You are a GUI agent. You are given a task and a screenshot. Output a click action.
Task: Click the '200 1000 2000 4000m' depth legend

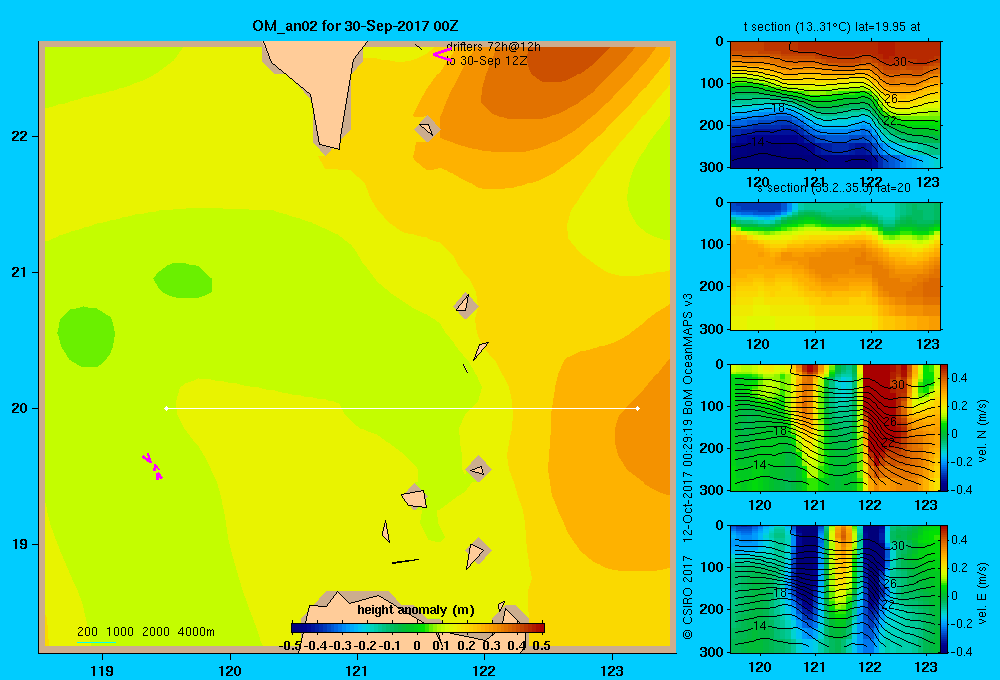pyautogui.click(x=145, y=632)
